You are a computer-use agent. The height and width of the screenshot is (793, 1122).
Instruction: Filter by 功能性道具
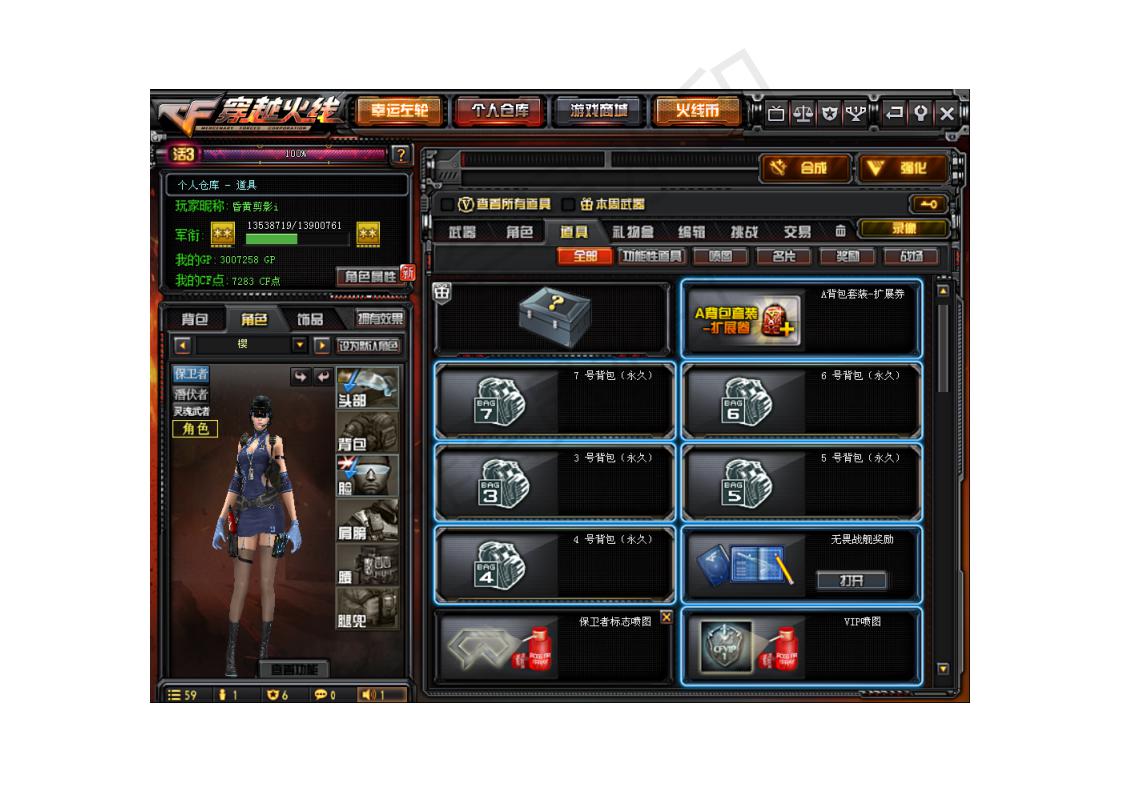pos(652,256)
